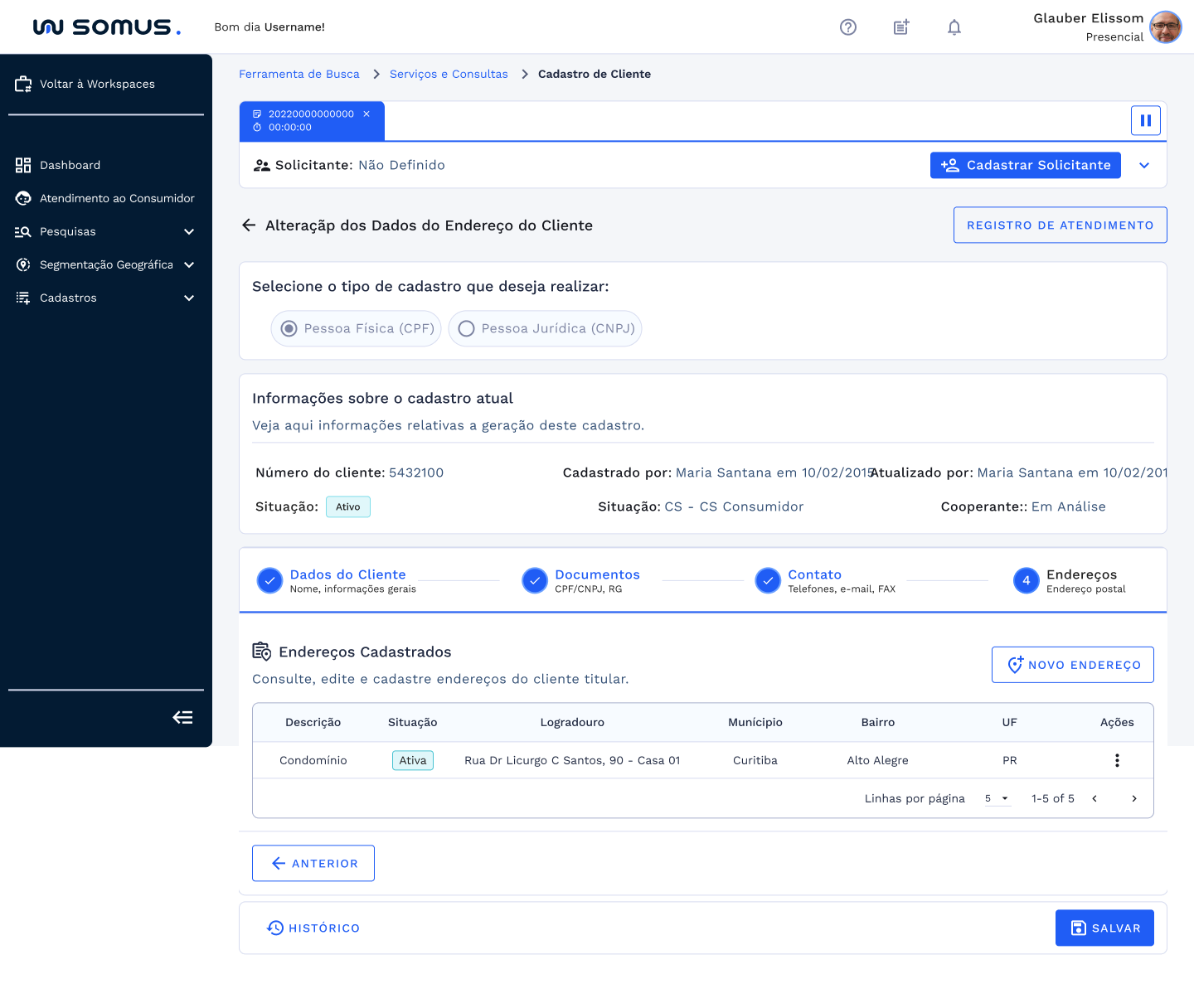The image size is (1194, 1008).
Task: Select Pessoa Jurídica (CNPJ) radio option
Action: pyautogui.click(x=467, y=329)
